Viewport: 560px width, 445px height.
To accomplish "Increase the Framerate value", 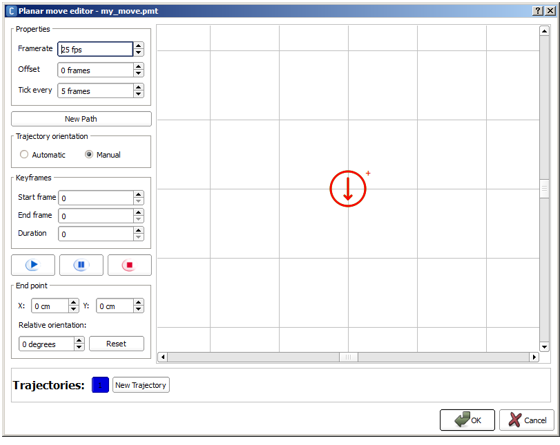I will coord(139,45).
